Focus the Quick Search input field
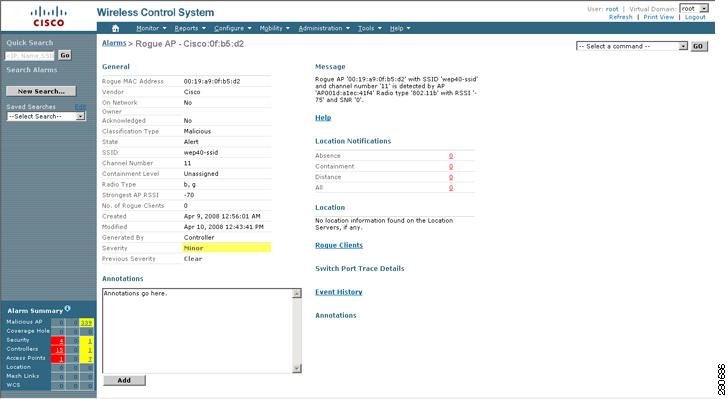 pos(30,56)
